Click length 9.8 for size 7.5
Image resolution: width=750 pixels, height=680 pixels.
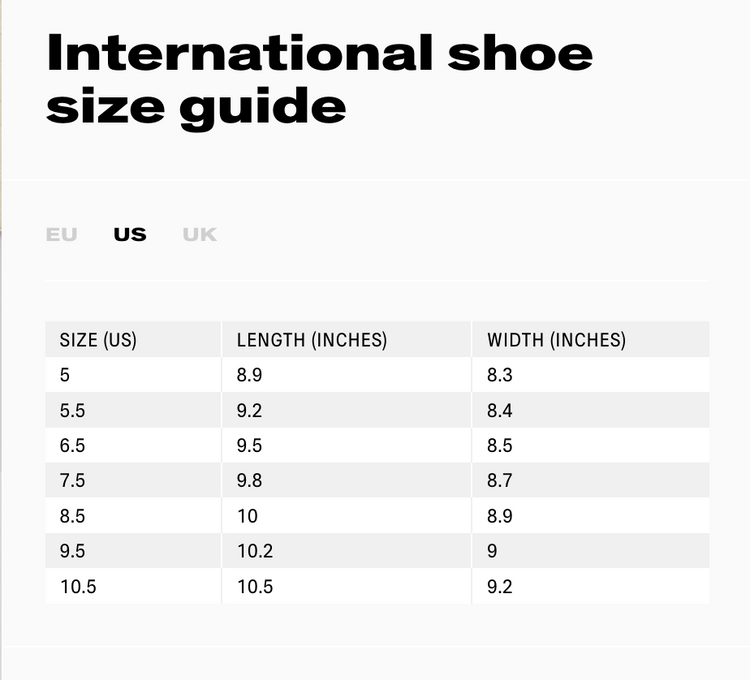[x=250, y=481]
